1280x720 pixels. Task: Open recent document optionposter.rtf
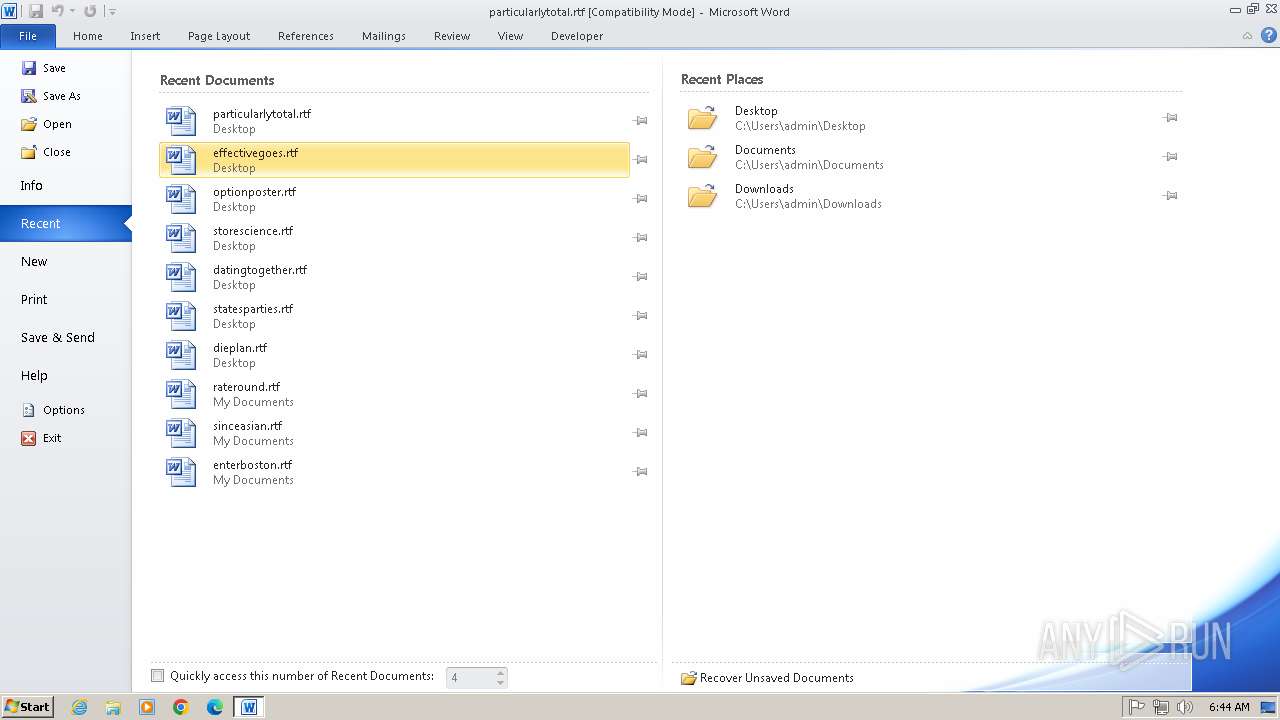(394, 199)
